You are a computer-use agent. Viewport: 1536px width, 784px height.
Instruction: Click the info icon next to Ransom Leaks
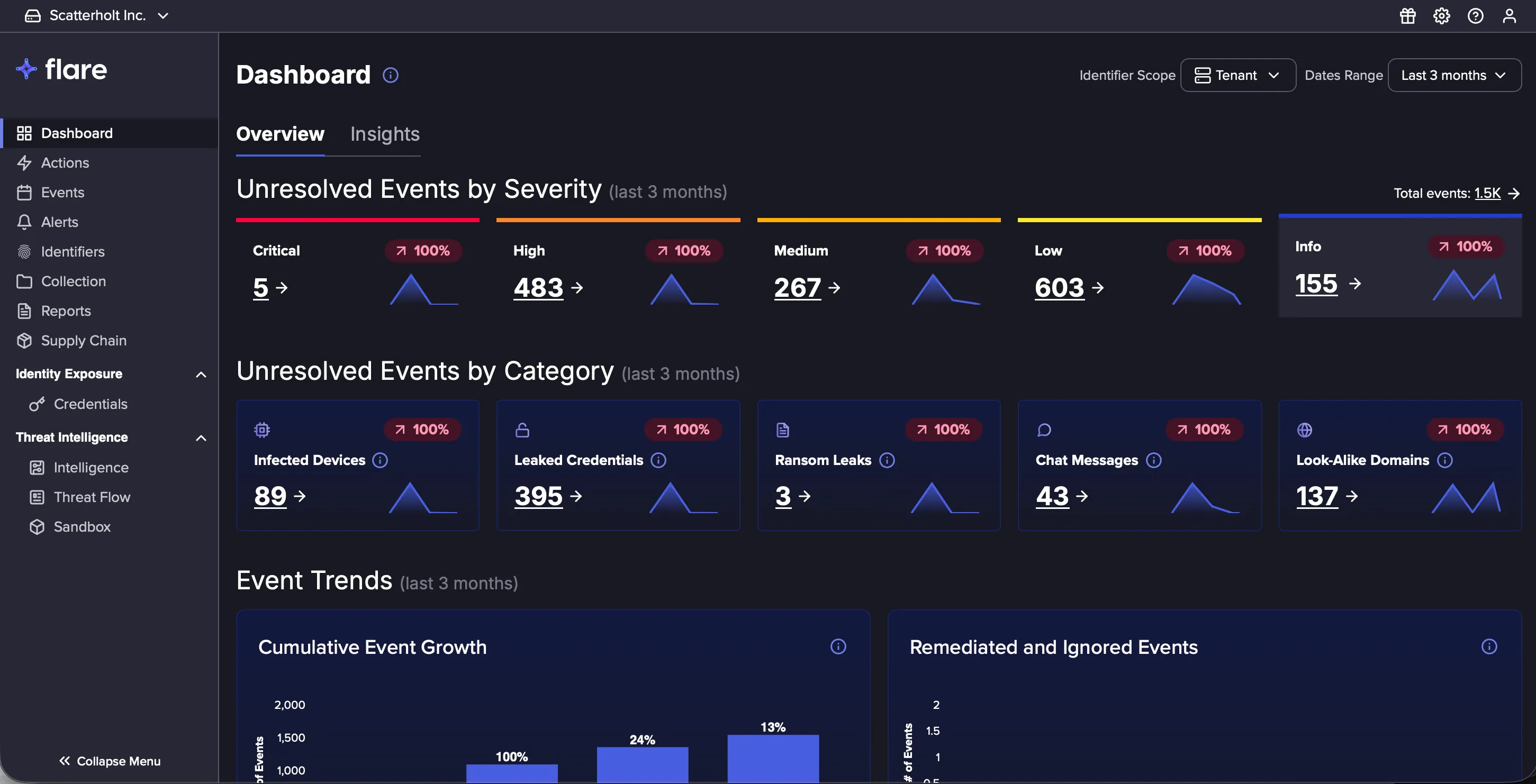[x=887, y=460]
